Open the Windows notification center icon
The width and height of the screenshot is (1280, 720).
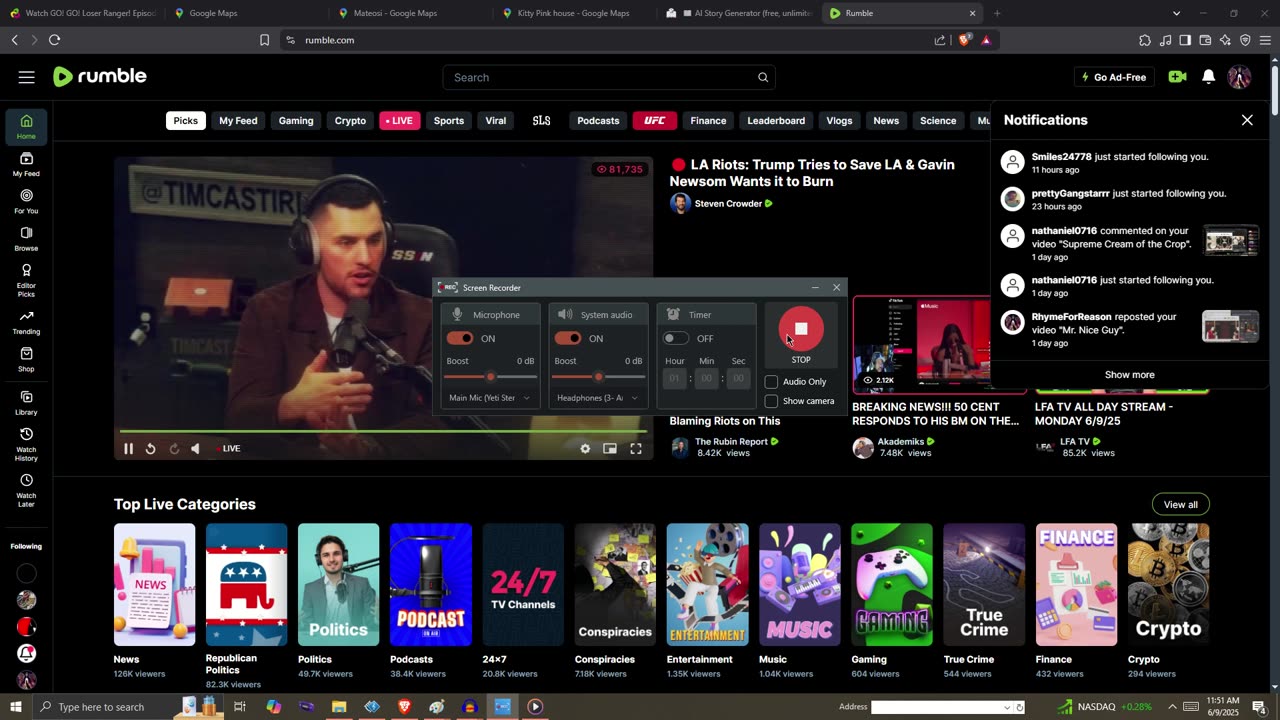pos(1259,707)
